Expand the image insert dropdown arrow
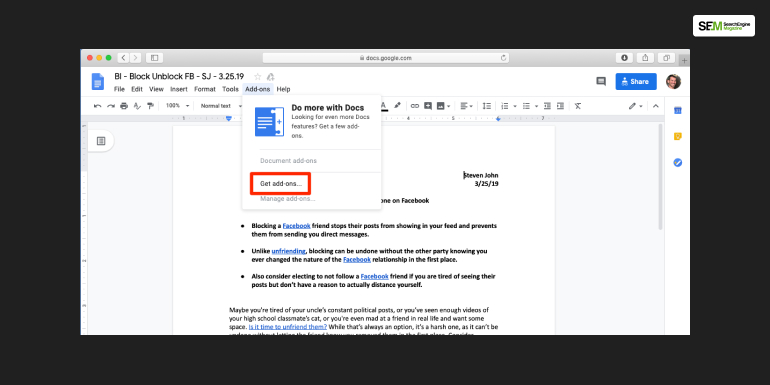770x385 pixels. (x=449, y=106)
